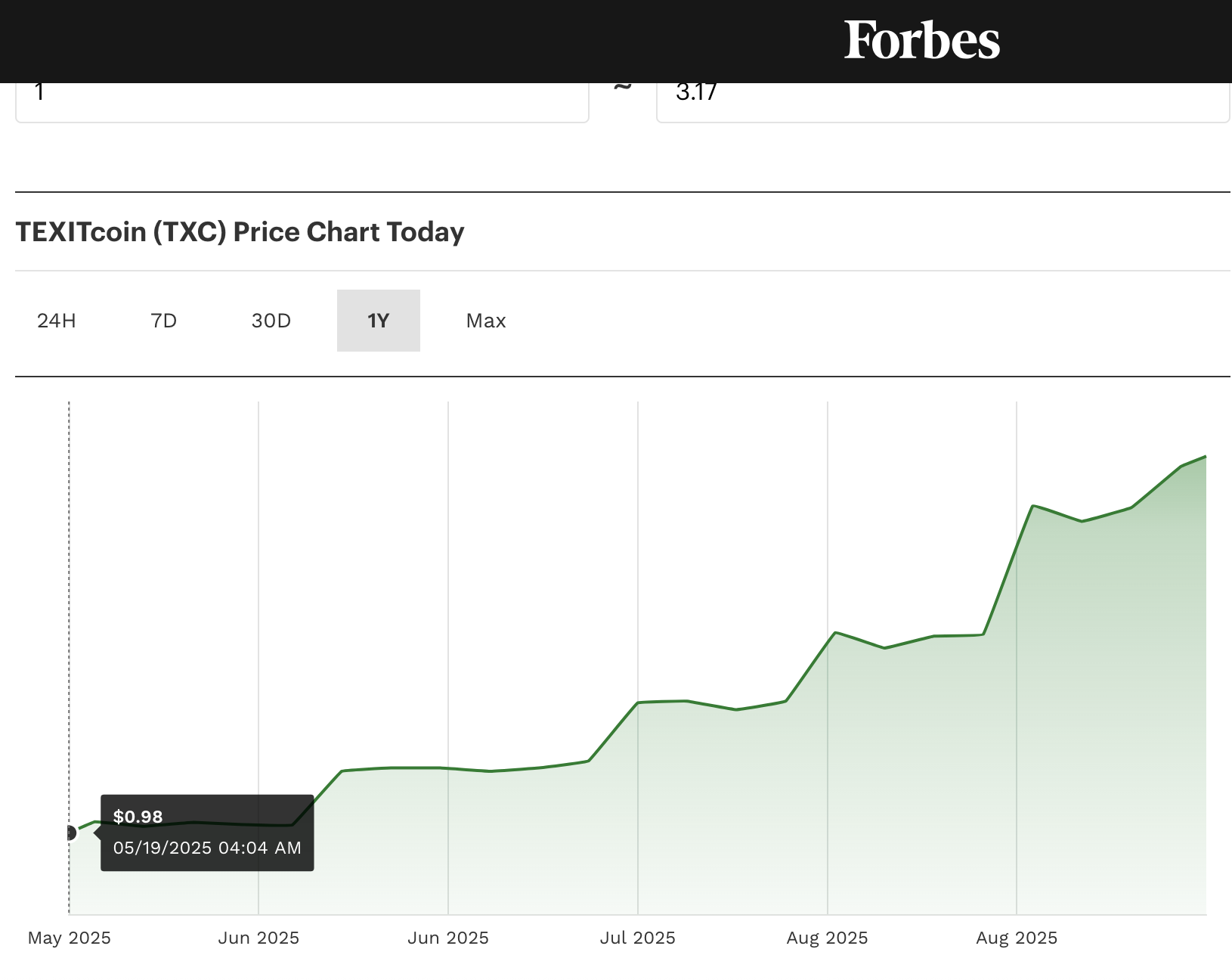Click the first Jun 2025 axis label
The width and height of the screenshot is (1232, 980).
[x=258, y=938]
